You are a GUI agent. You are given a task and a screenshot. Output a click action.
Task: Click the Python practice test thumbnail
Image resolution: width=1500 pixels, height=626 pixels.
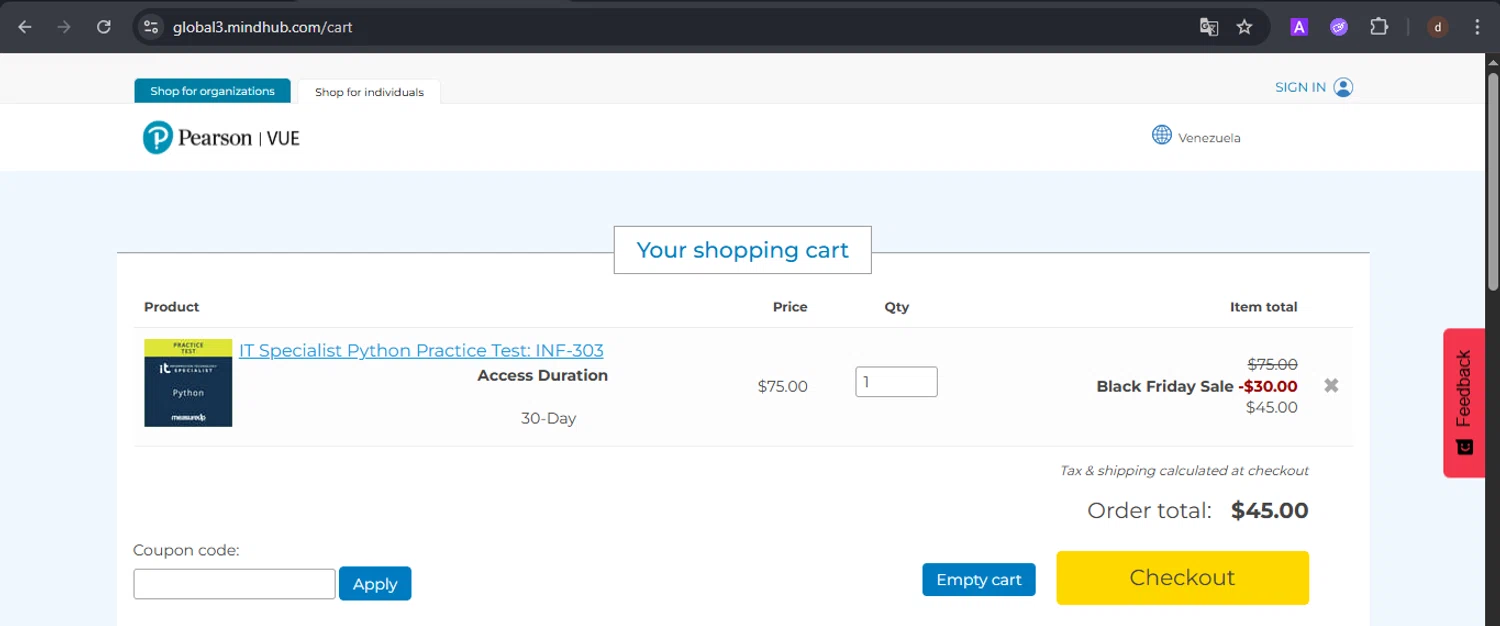tap(188, 383)
